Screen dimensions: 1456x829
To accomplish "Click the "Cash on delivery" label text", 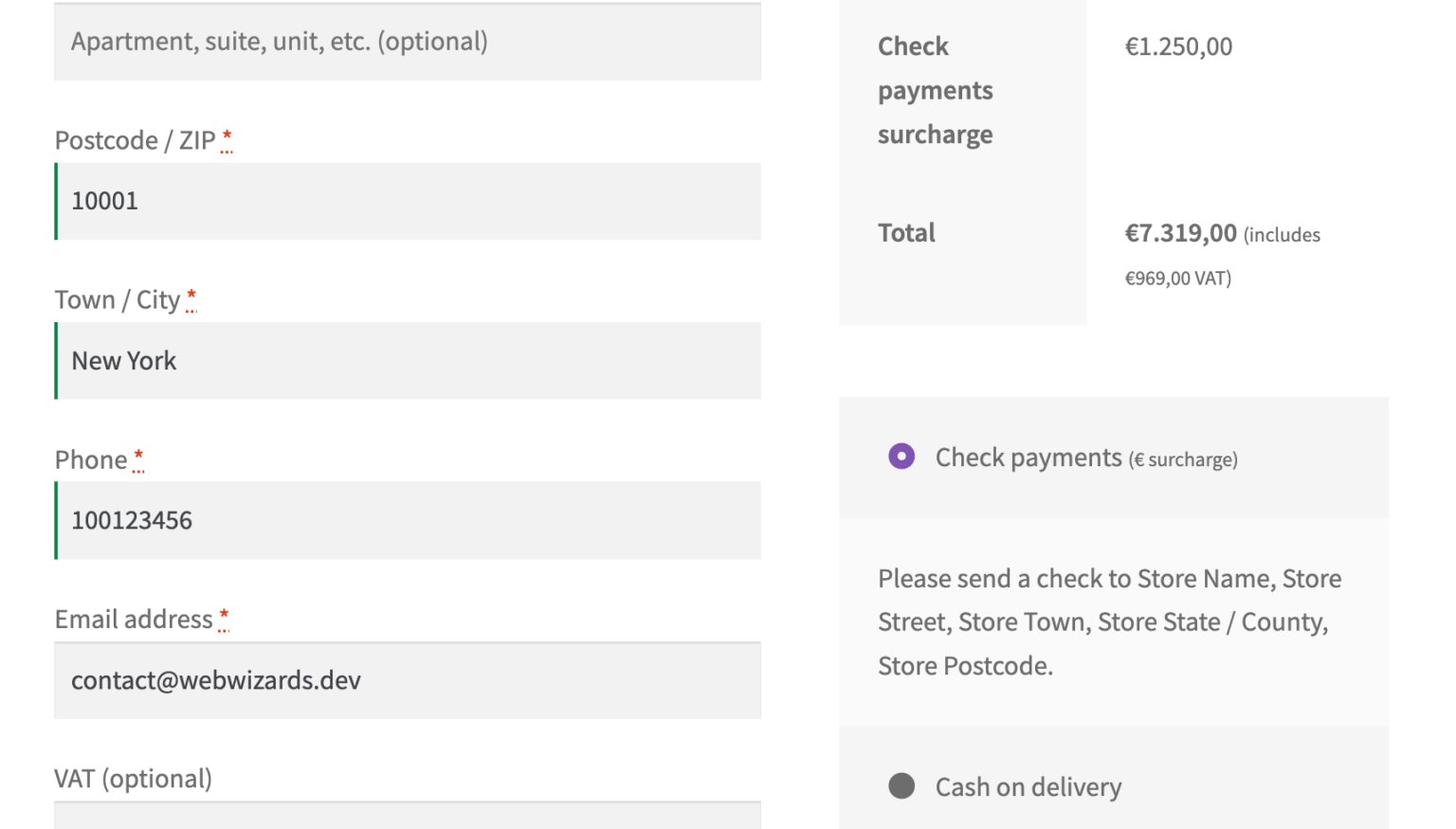I will [1028, 787].
